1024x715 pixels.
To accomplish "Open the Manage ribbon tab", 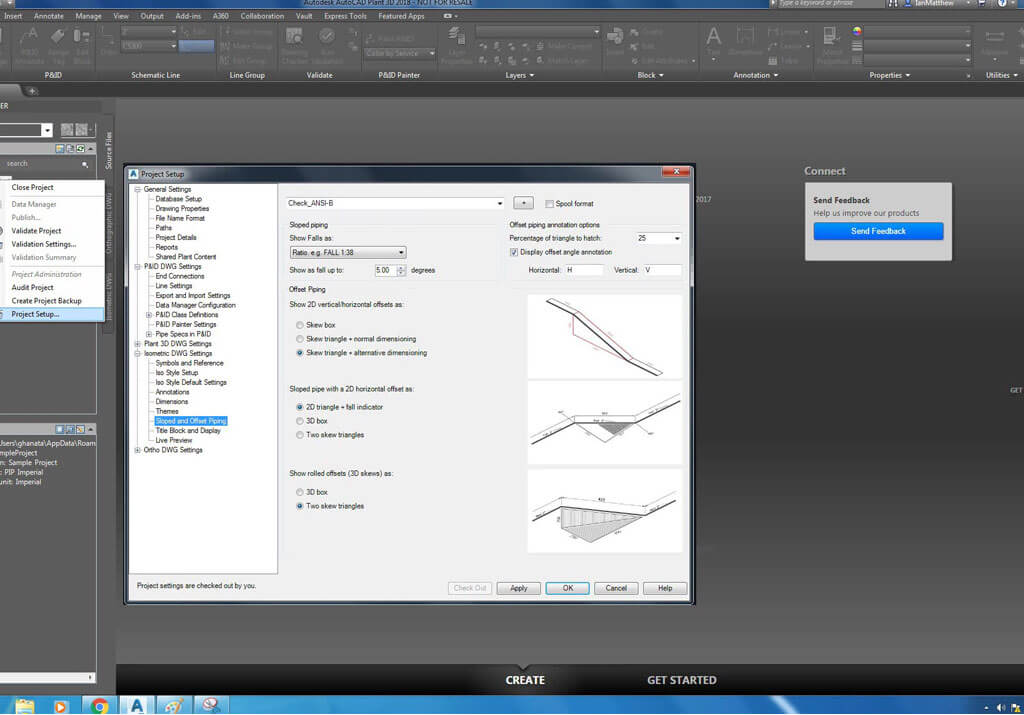I will (x=88, y=16).
